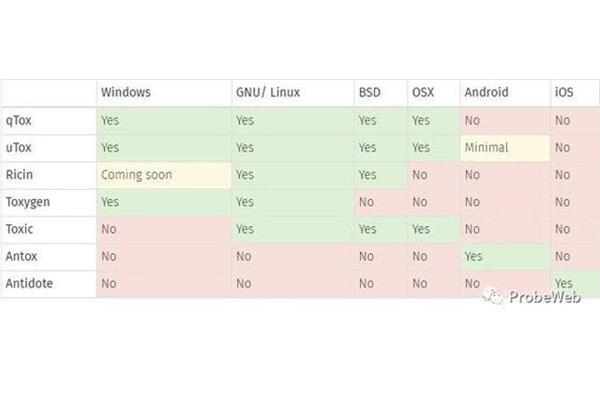
Task: Select the Antox row label
Action: (x=21, y=256)
